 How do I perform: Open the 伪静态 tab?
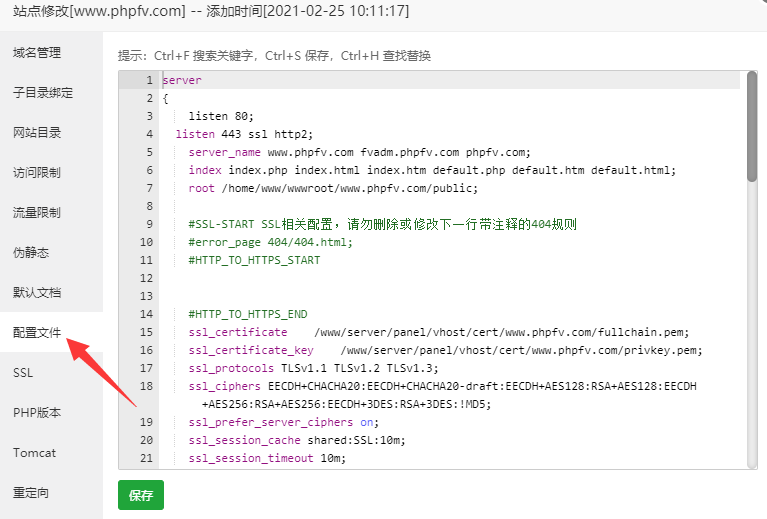[x=31, y=253]
